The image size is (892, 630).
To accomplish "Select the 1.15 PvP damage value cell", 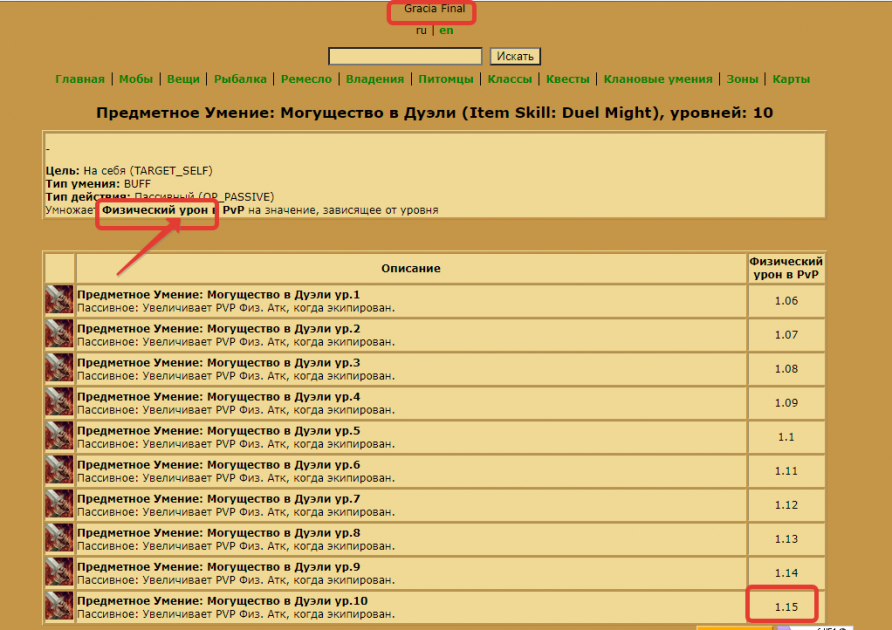I will pos(787,607).
